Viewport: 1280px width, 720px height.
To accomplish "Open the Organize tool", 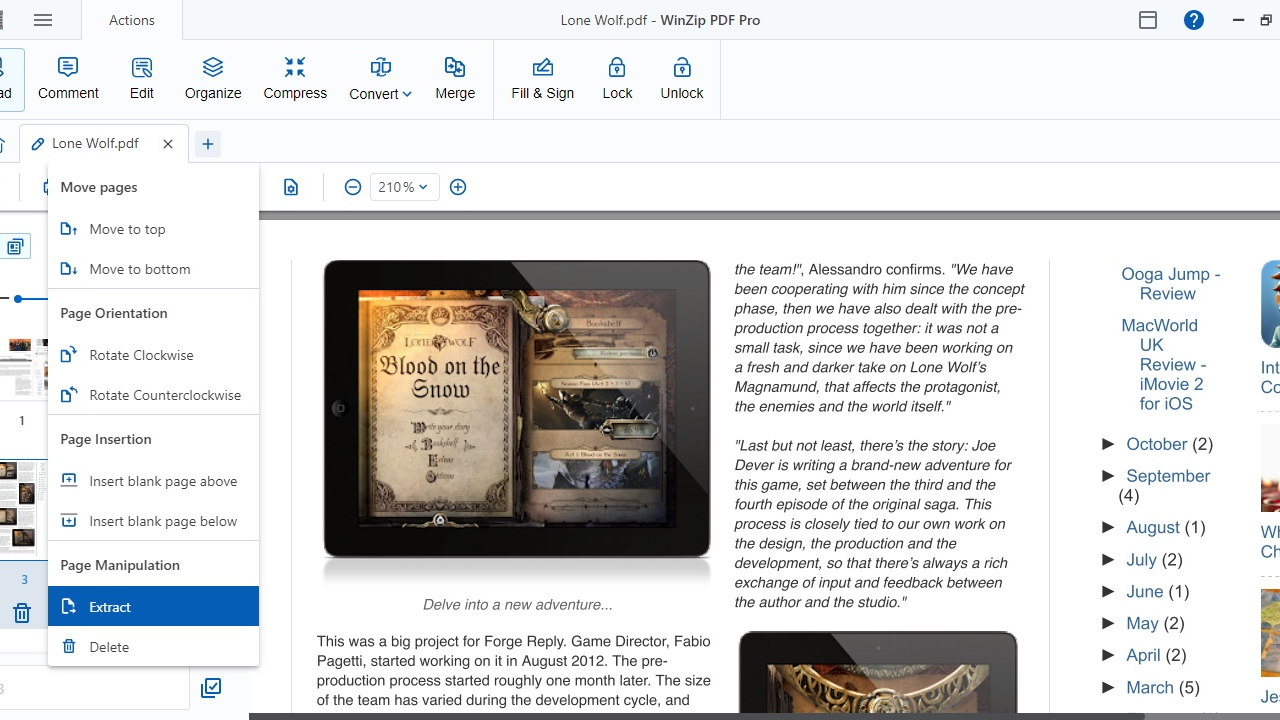I will pos(213,78).
